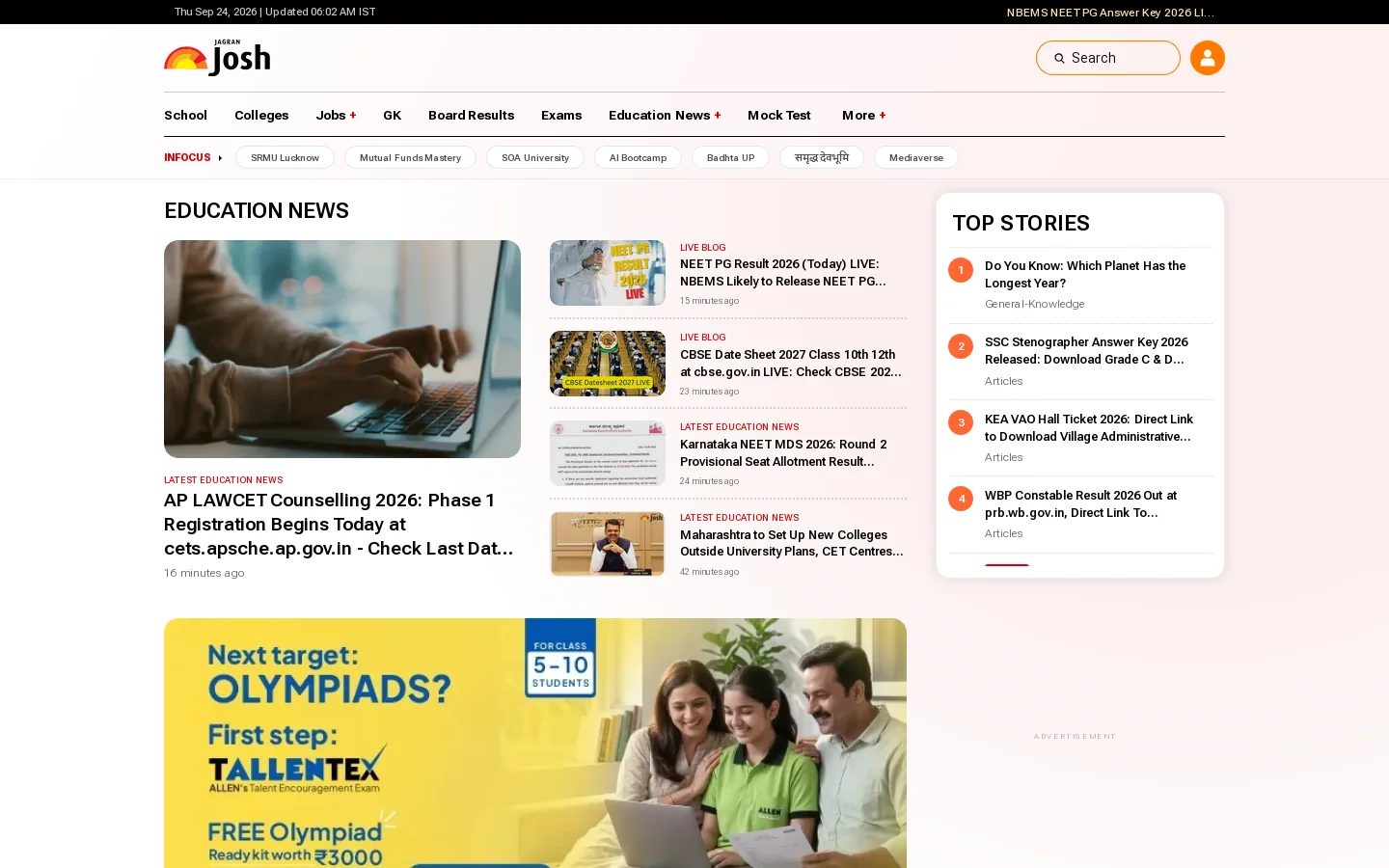
Task: Select the SOA University chip
Action: tap(535, 157)
